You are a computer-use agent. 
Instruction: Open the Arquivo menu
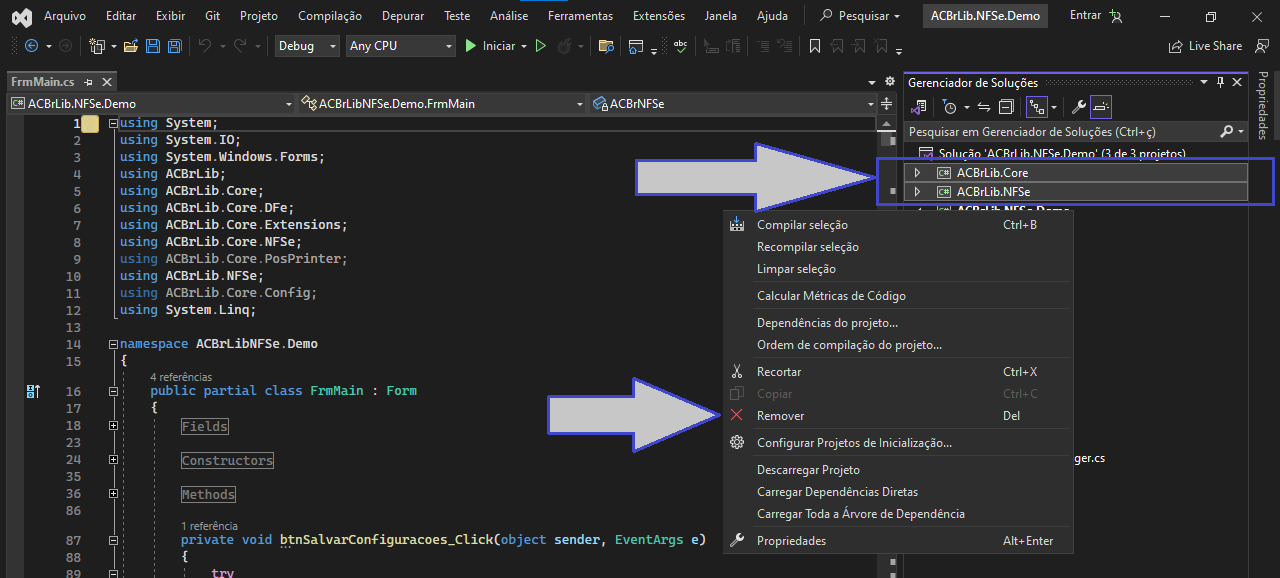tap(65, 16)
